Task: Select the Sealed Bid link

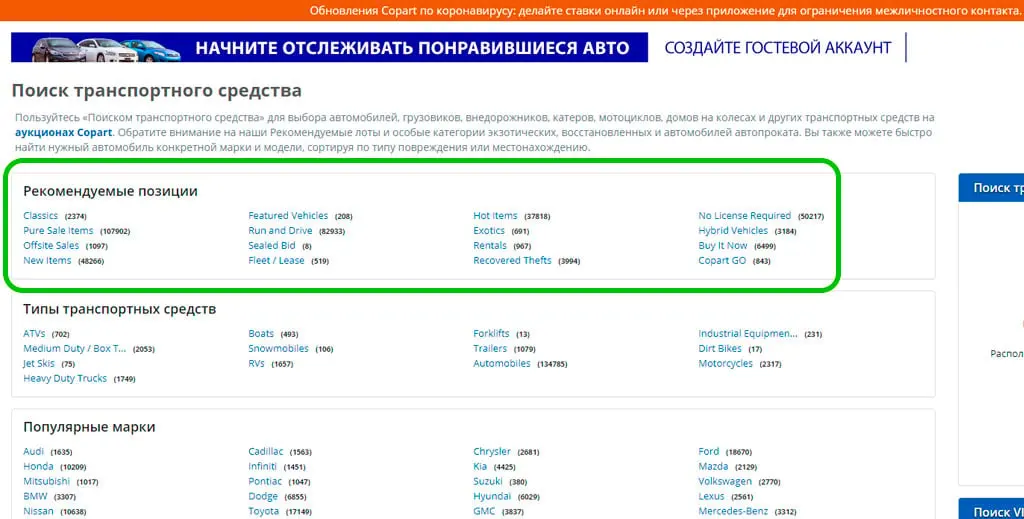Action: 272,245
